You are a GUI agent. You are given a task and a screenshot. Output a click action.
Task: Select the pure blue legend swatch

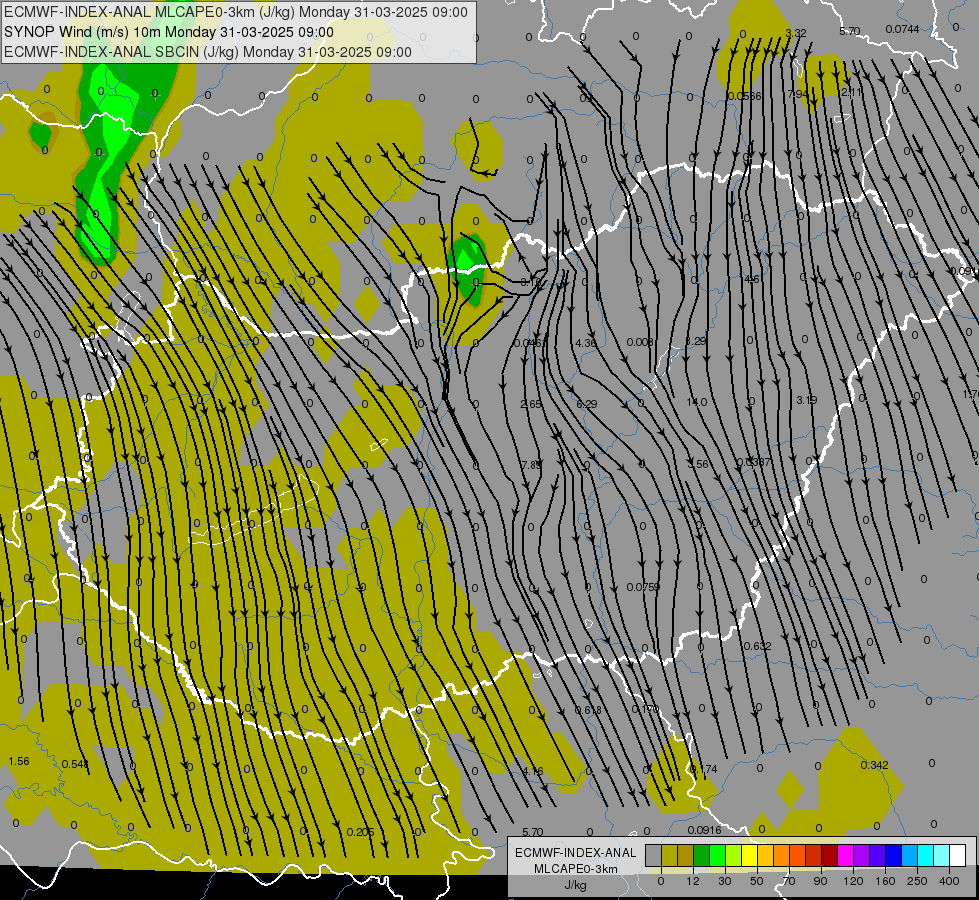[893, 855]
